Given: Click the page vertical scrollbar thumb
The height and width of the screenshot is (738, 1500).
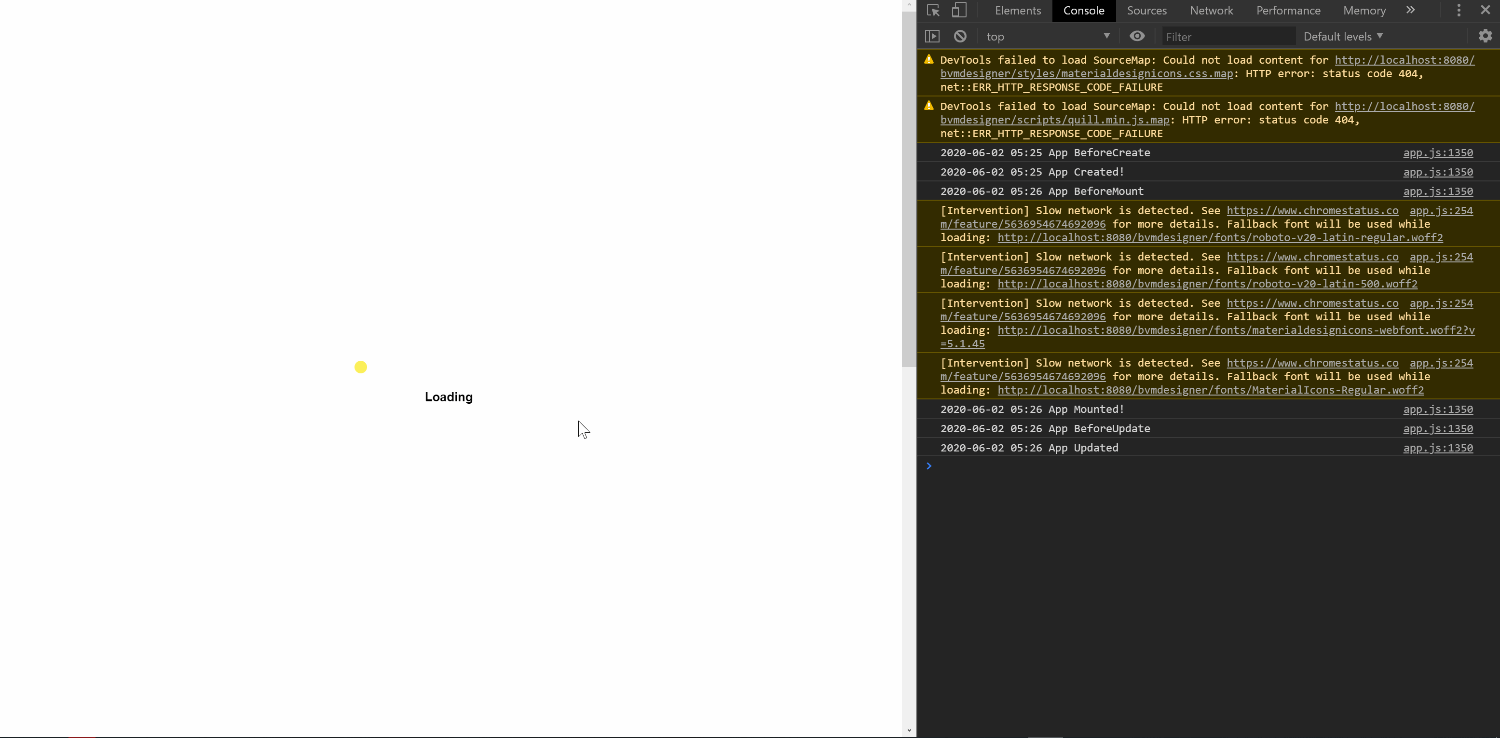Looking at the screenshot, I should [x=909, y=190].
